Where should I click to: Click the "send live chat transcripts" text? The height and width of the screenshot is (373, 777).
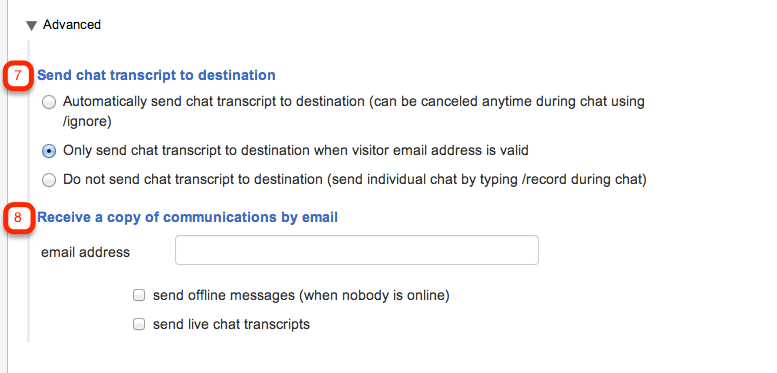coord(231,324)
